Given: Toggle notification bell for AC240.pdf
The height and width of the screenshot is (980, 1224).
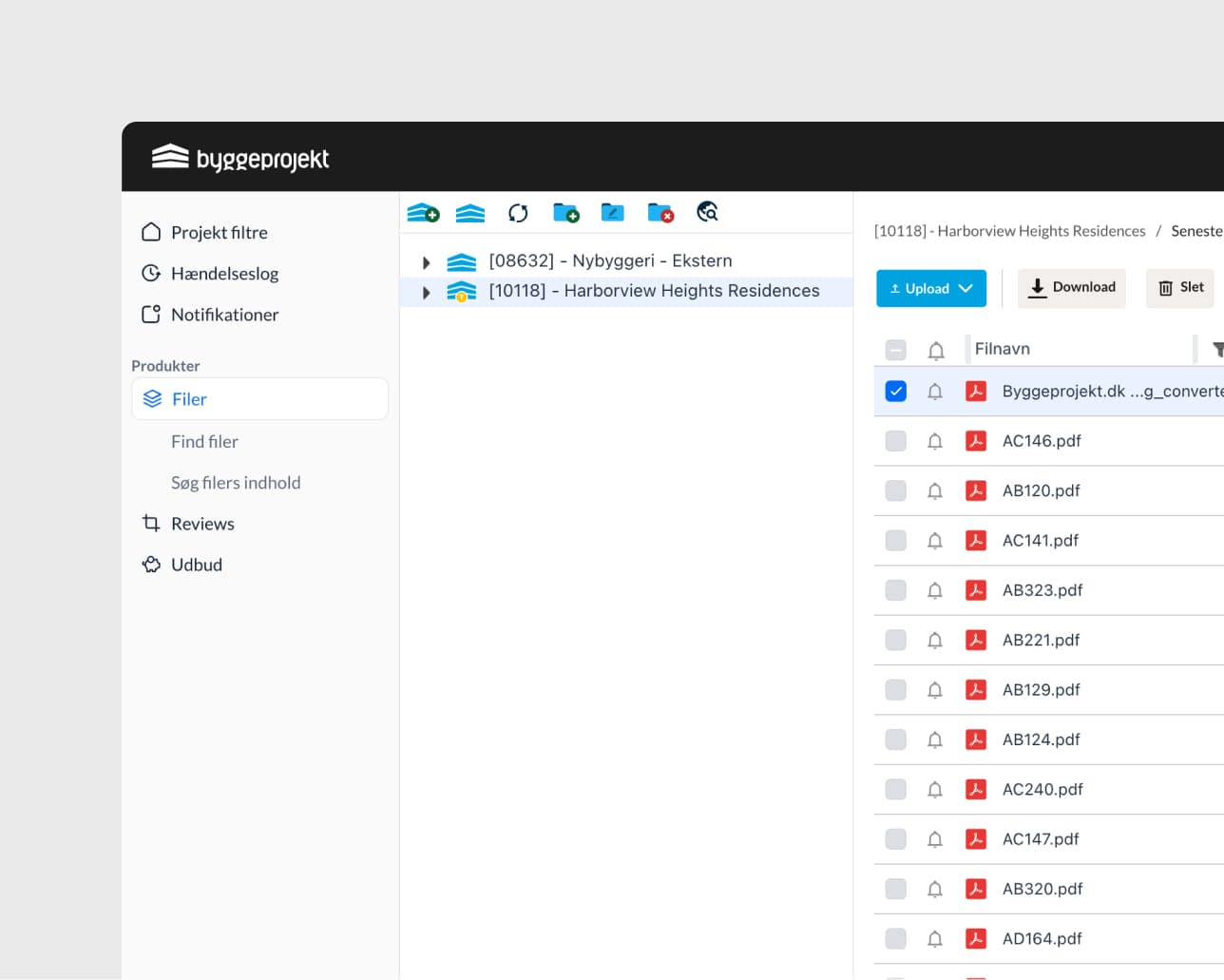Looking at the screenshot, I should click(x=935, y=789).
